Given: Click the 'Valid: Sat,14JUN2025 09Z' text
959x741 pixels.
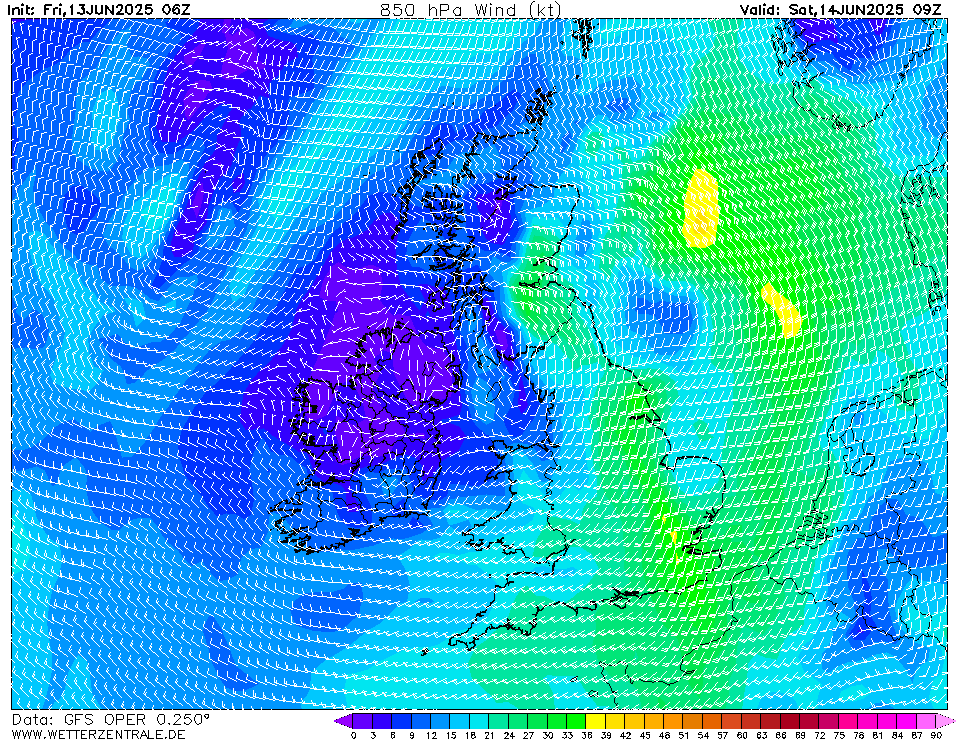Looking at the screenshot, I should pyautogui.click(x=840, y=9).
